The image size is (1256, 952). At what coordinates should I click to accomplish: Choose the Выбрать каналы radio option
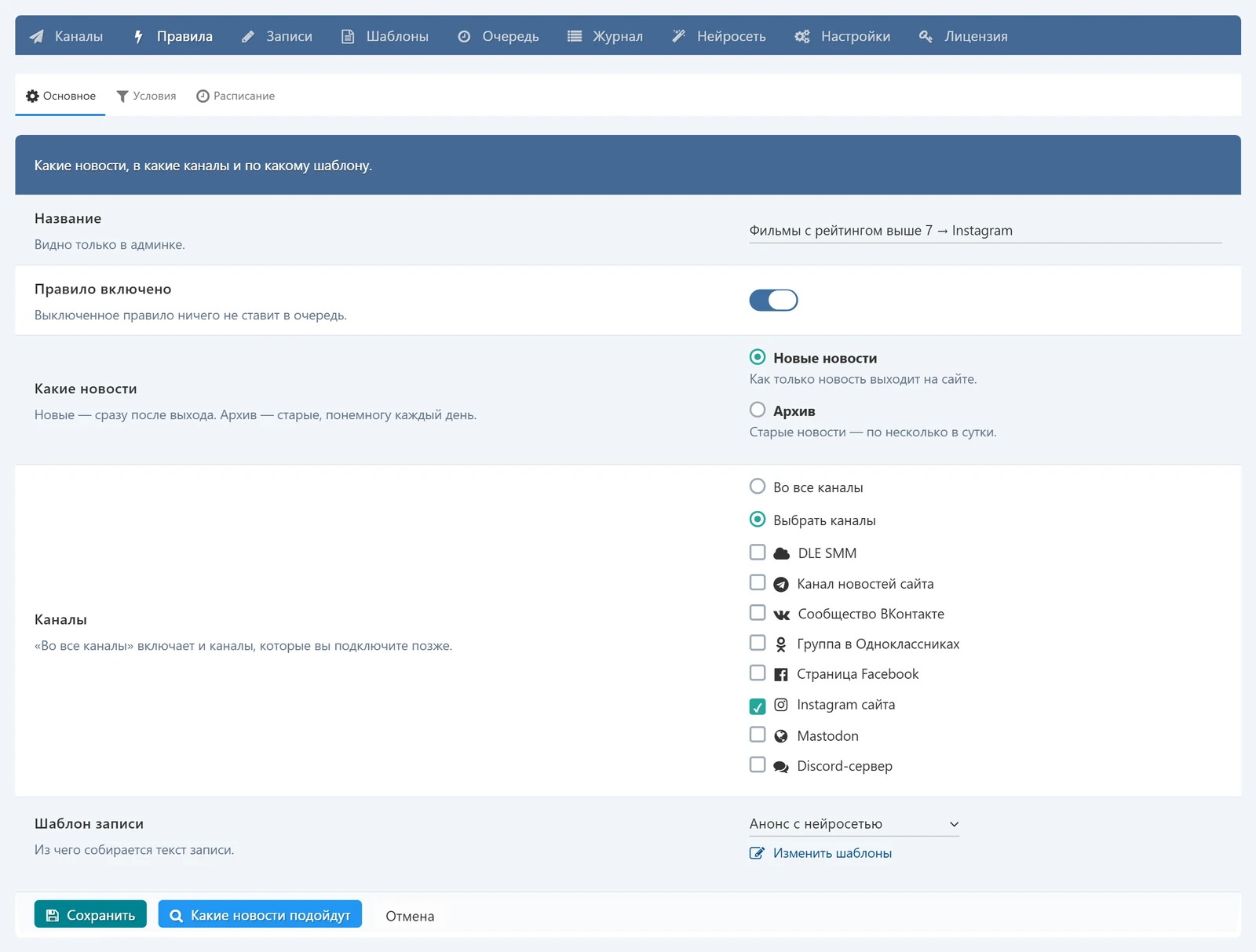[x=758, y=520]
